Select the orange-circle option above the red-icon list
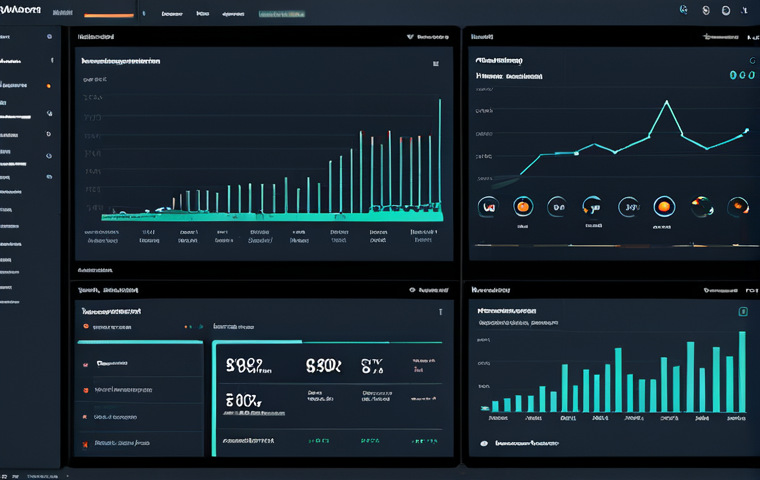The height and width of the screenshot is (480, 760). coord(108,327)
